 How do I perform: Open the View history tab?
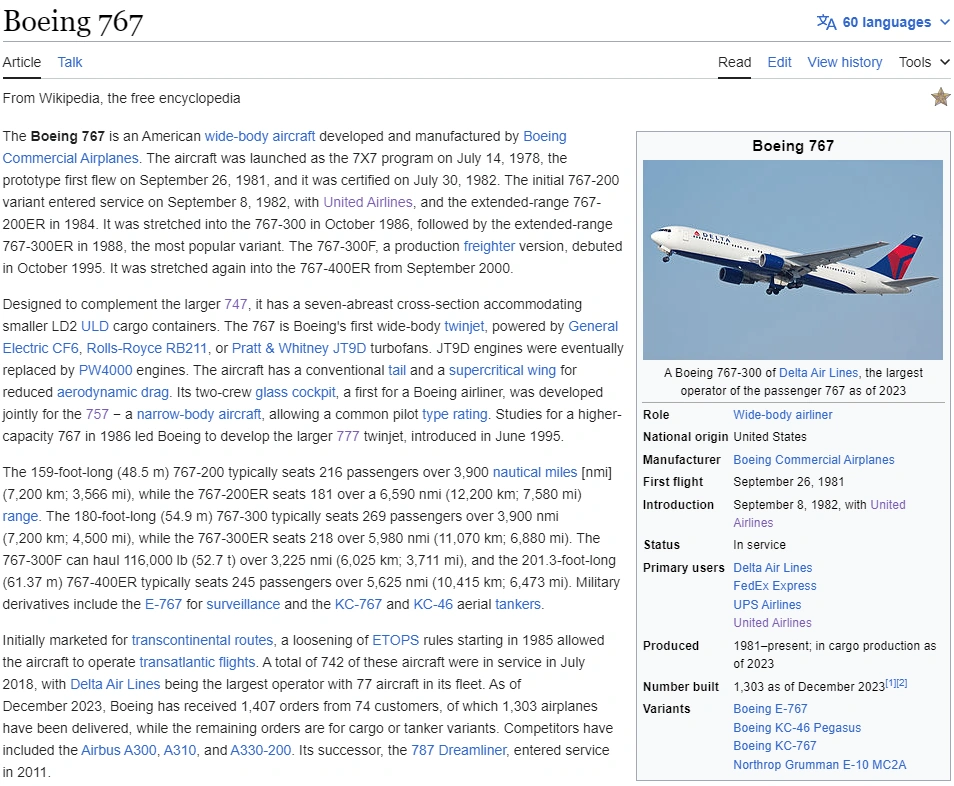pos(844,62)
